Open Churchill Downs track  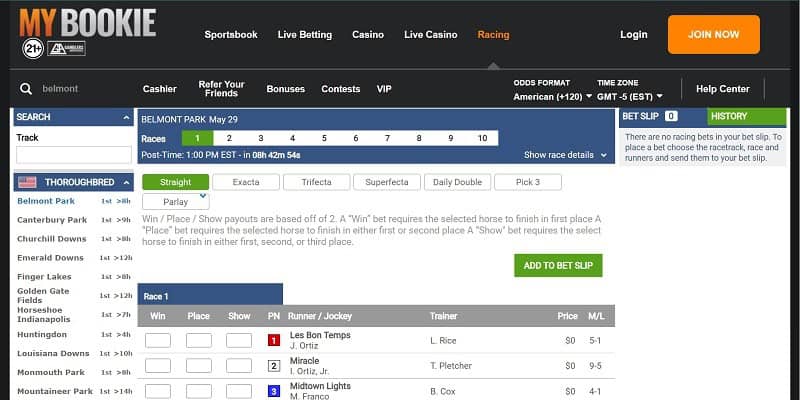[50, 239]
